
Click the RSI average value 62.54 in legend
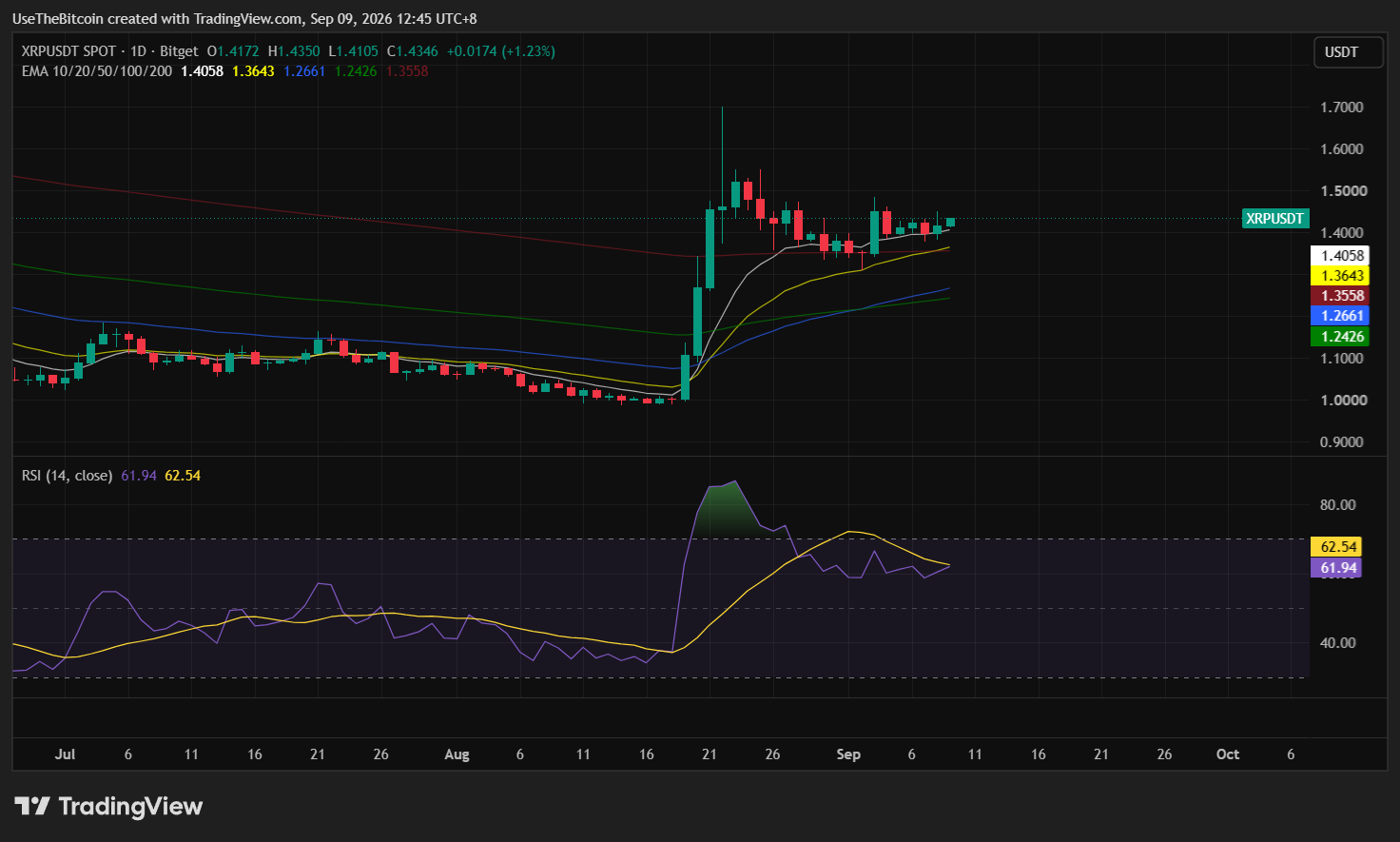[x=183, y=476]
